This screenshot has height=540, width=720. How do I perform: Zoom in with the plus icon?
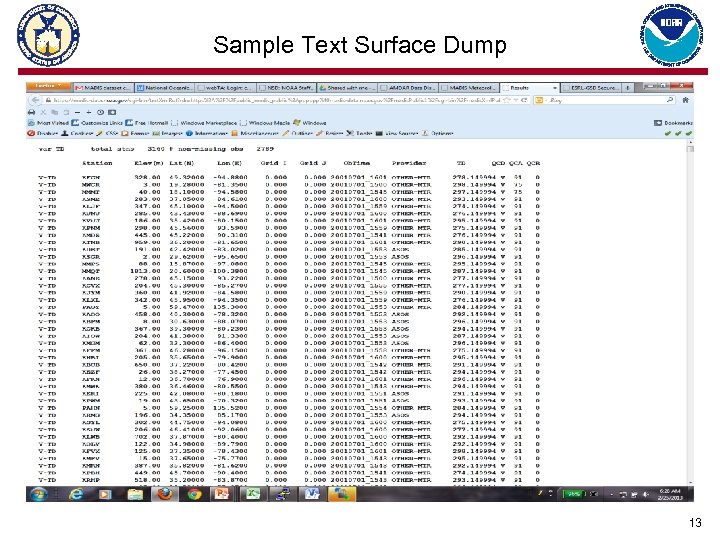[89, 112]
